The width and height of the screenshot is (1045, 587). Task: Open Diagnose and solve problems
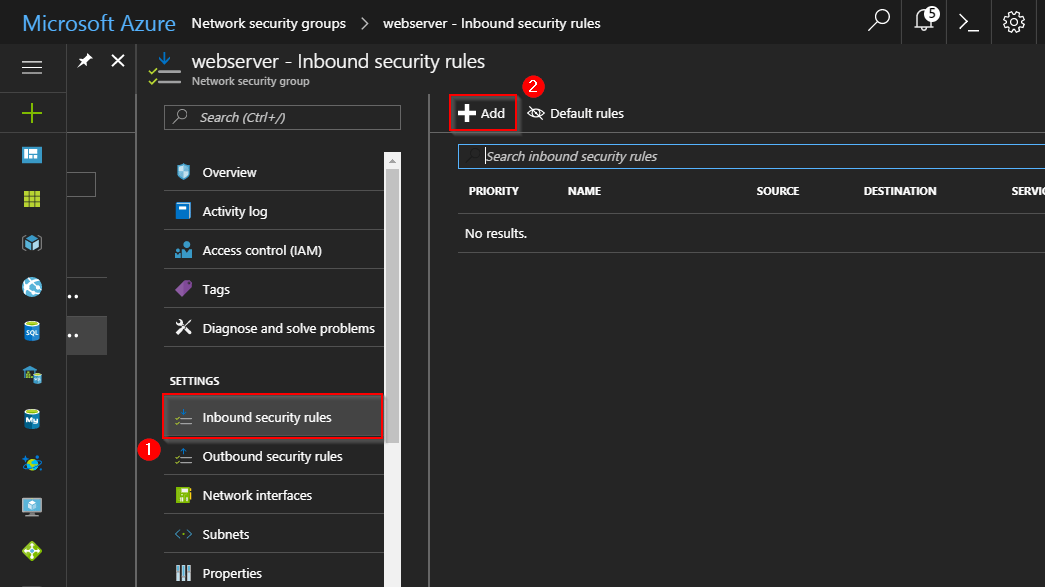pos(274,328)
